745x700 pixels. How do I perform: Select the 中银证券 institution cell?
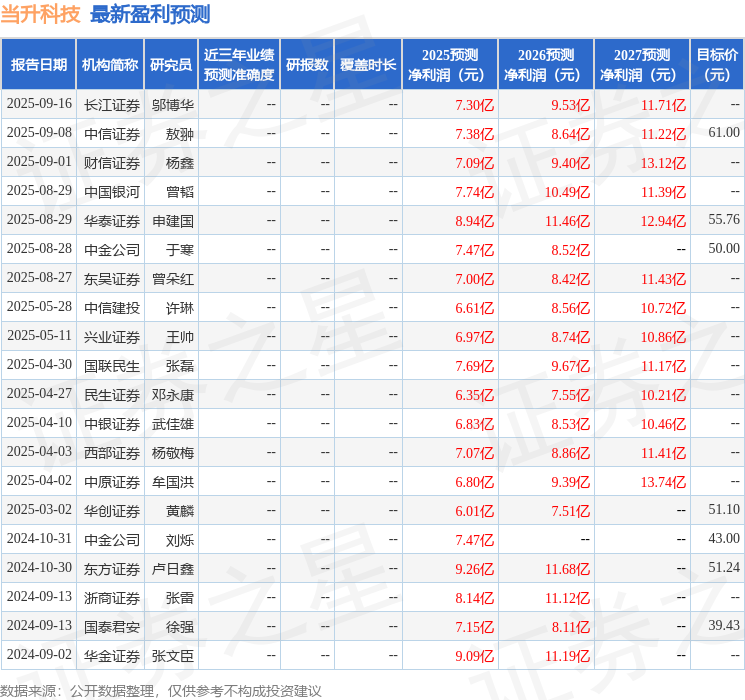[112, 424]
